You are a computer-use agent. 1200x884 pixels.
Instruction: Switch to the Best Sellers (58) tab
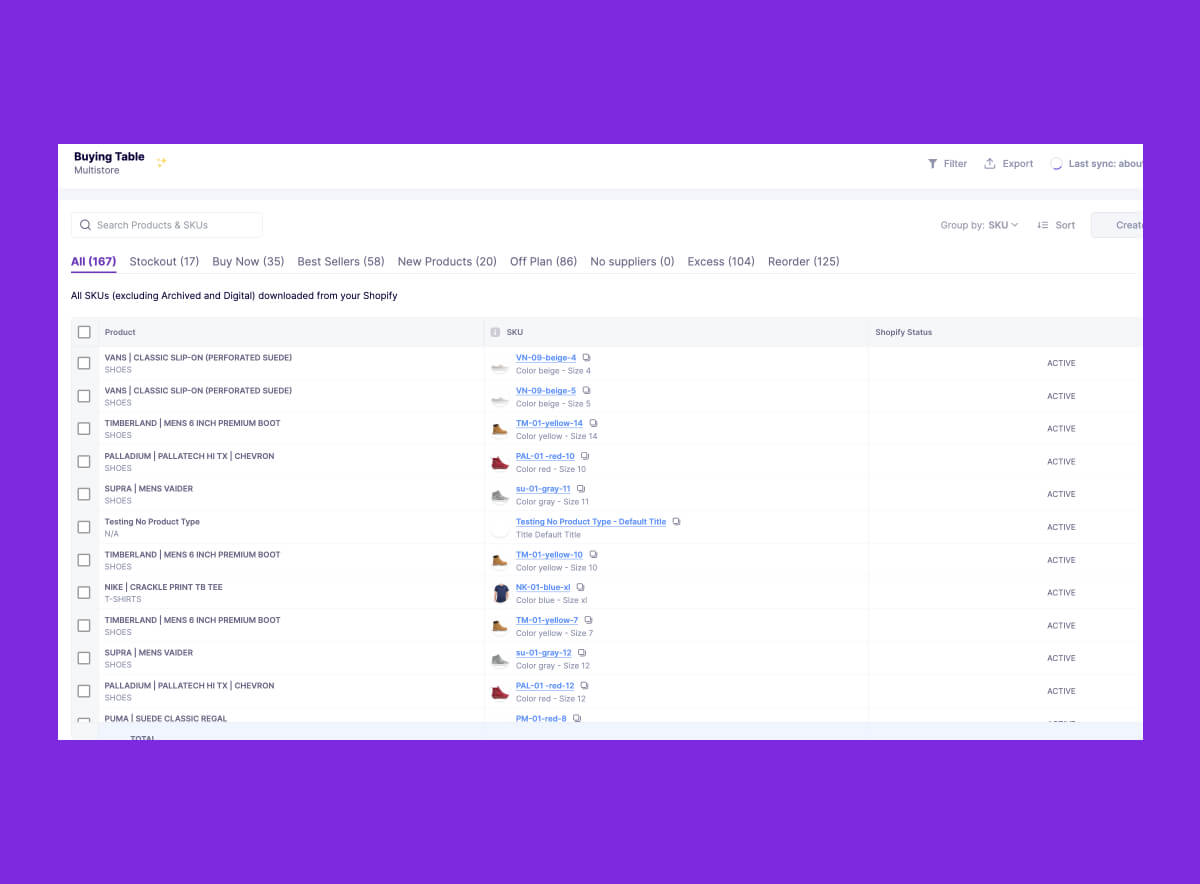341,262
